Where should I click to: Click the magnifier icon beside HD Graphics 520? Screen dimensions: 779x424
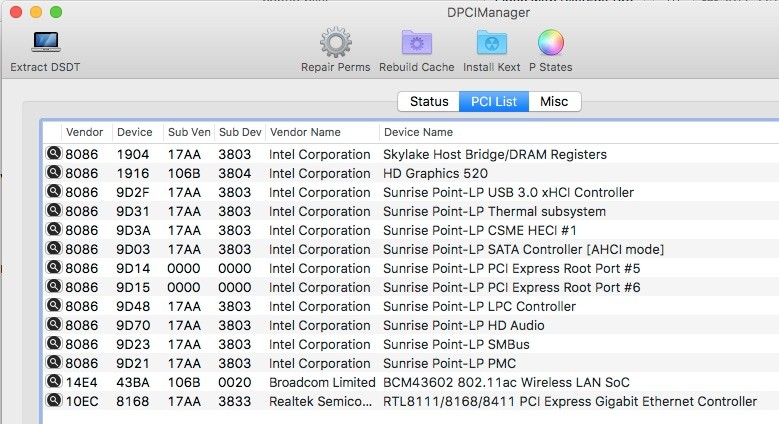point(53,173)
